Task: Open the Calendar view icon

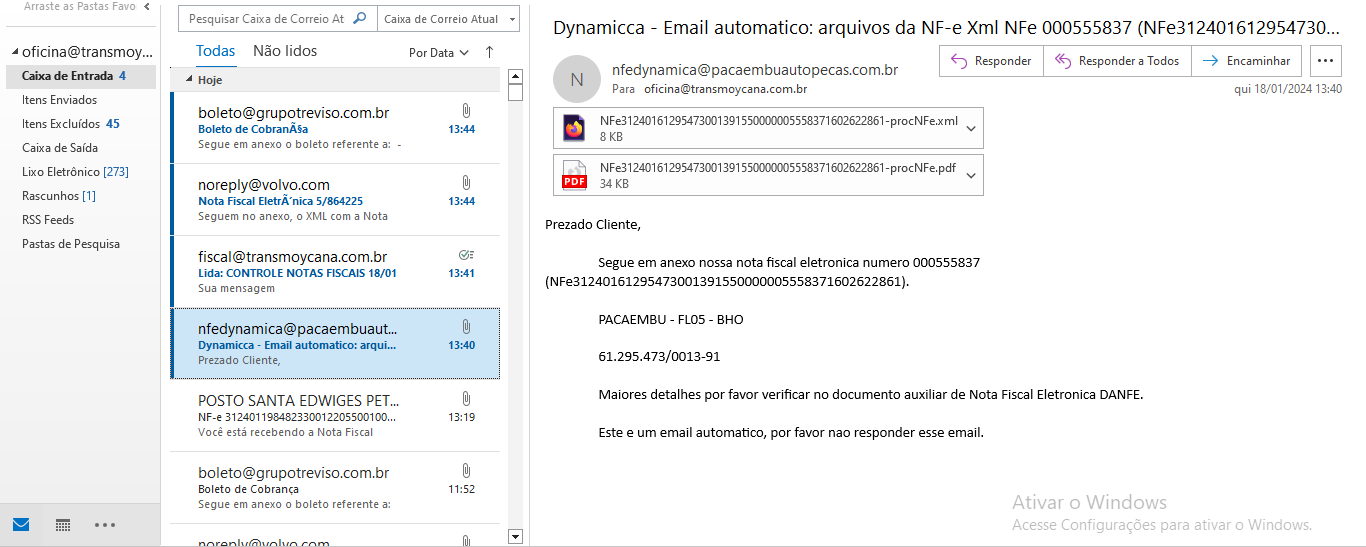Action: 63,525
